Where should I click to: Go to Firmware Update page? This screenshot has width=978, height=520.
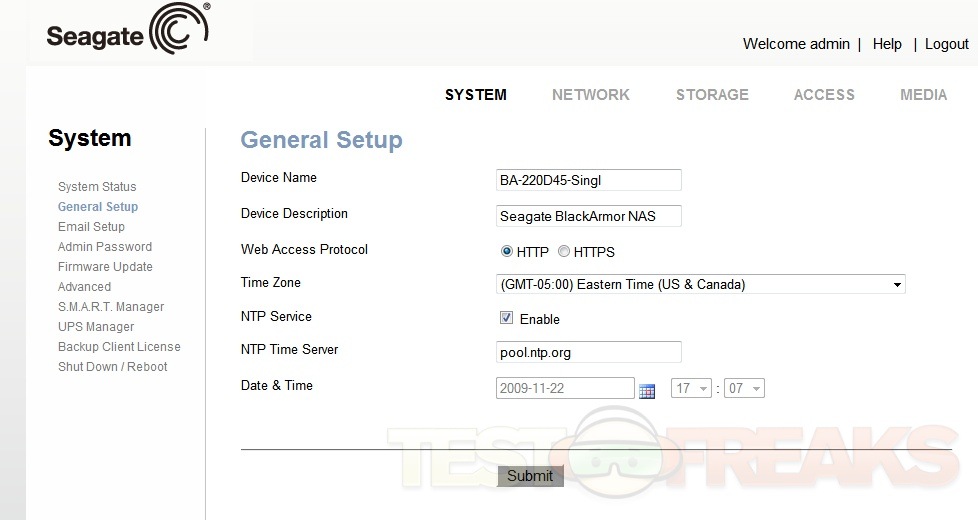105,267
